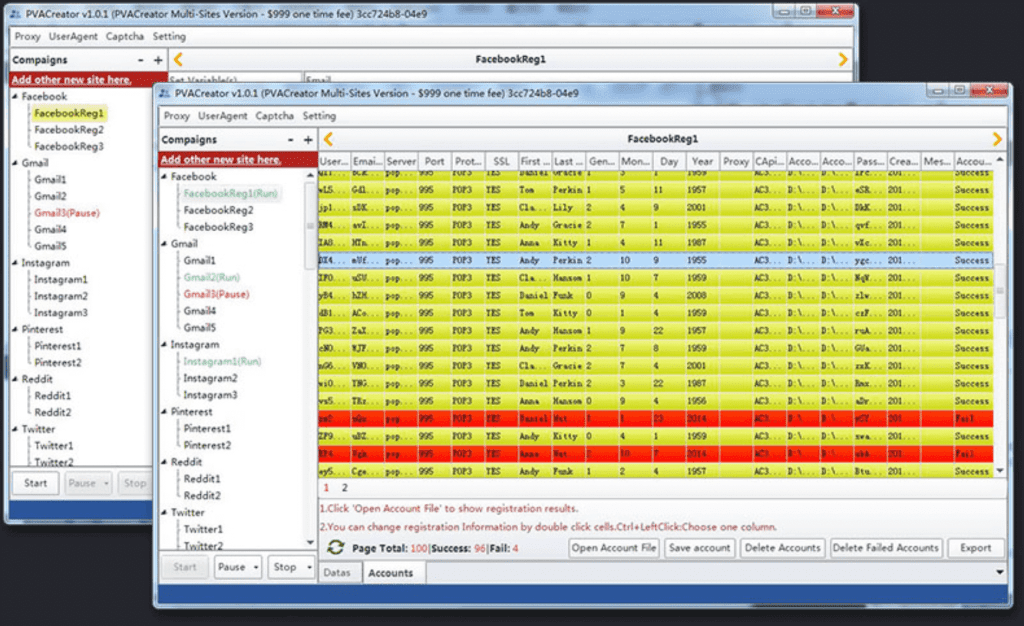The image size is (1024, 626).
Task: Open Setting menu in front window
Action: click(319, 116)
